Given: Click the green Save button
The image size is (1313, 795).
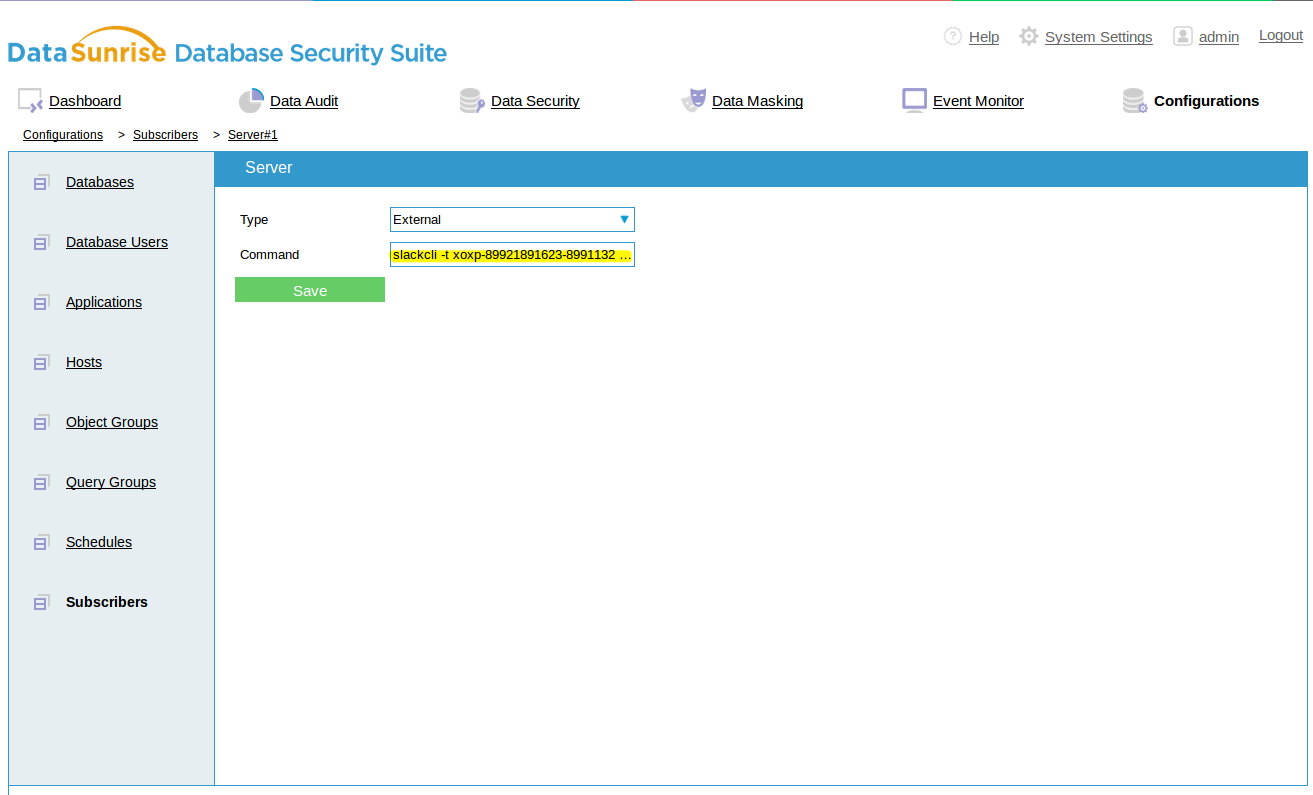Looking at the screenshot, I should (x=310, y=290).
